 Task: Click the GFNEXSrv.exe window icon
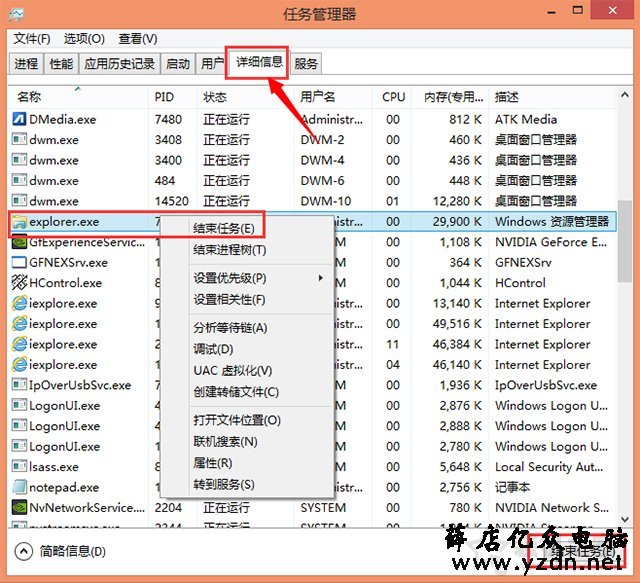point(19,262)
